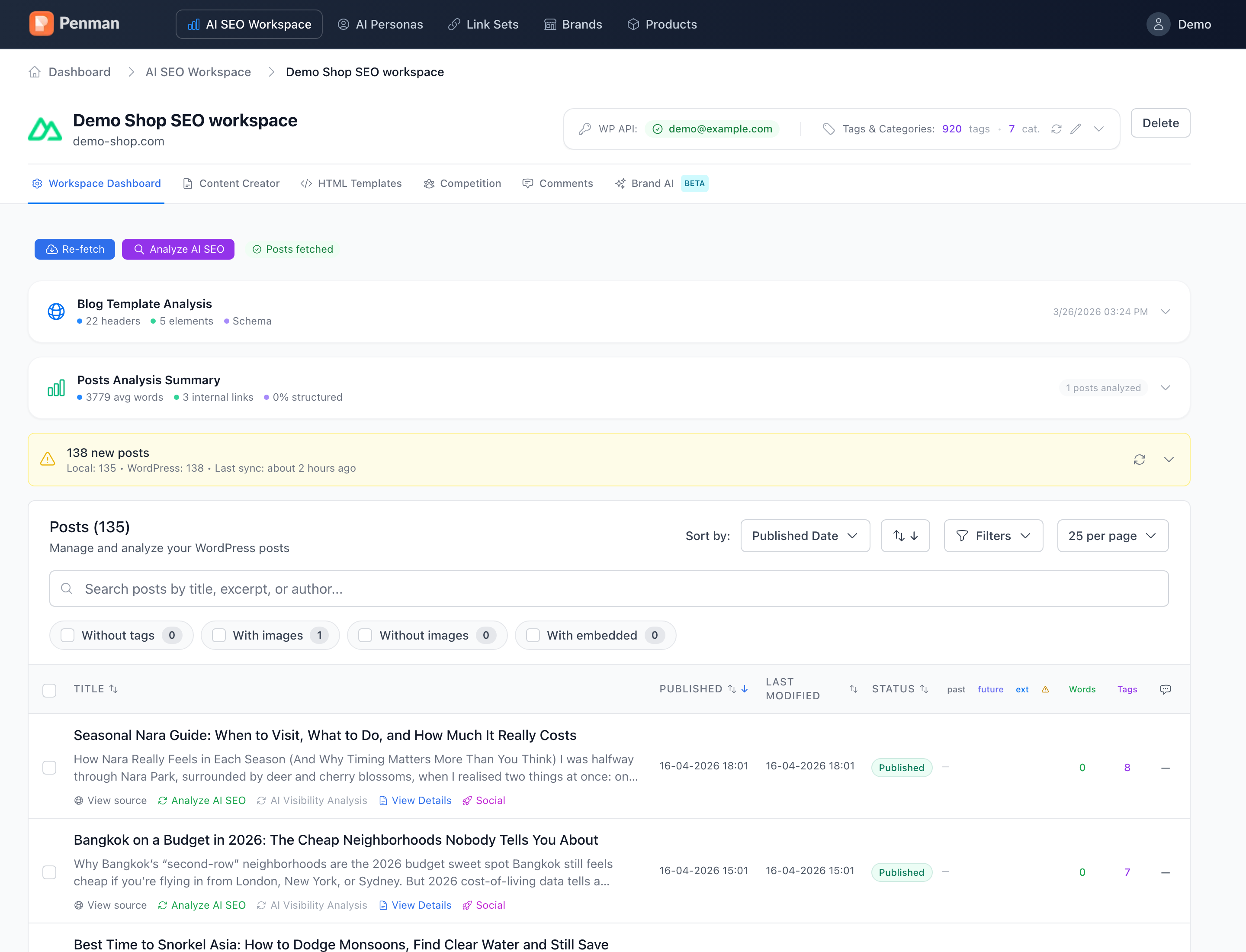This screenshot has width=1246, height=952.
Task: Select all posts with header checkbox
Action: (x=49, y=690)
